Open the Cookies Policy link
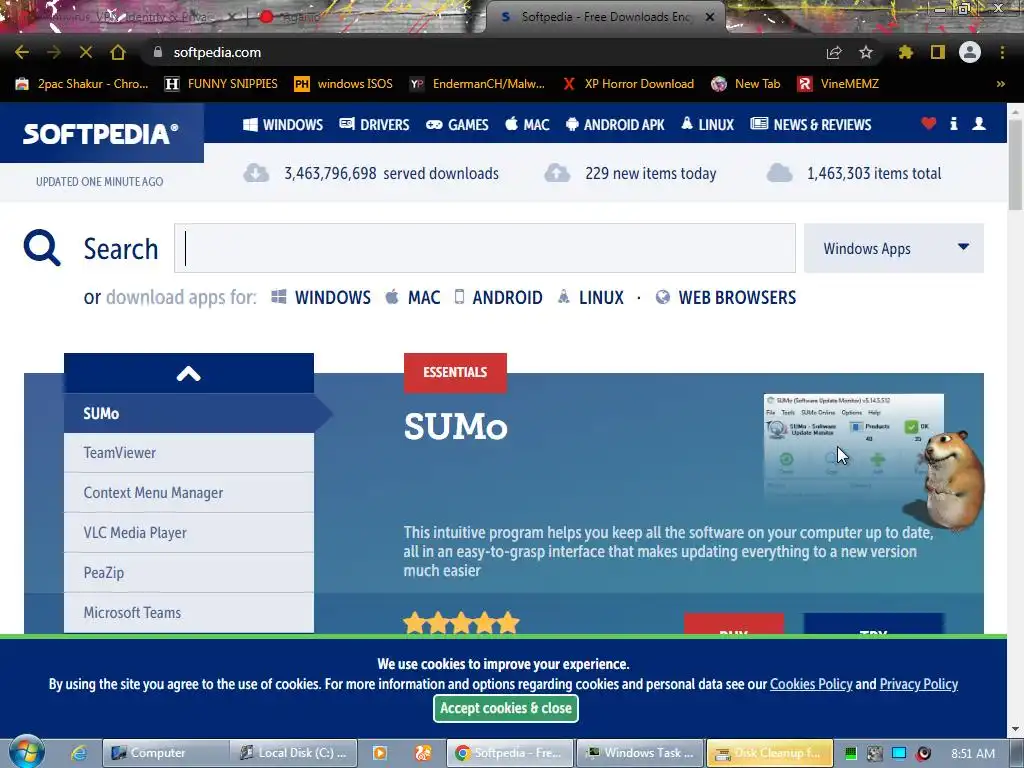1024x768 pixels. 811,684
